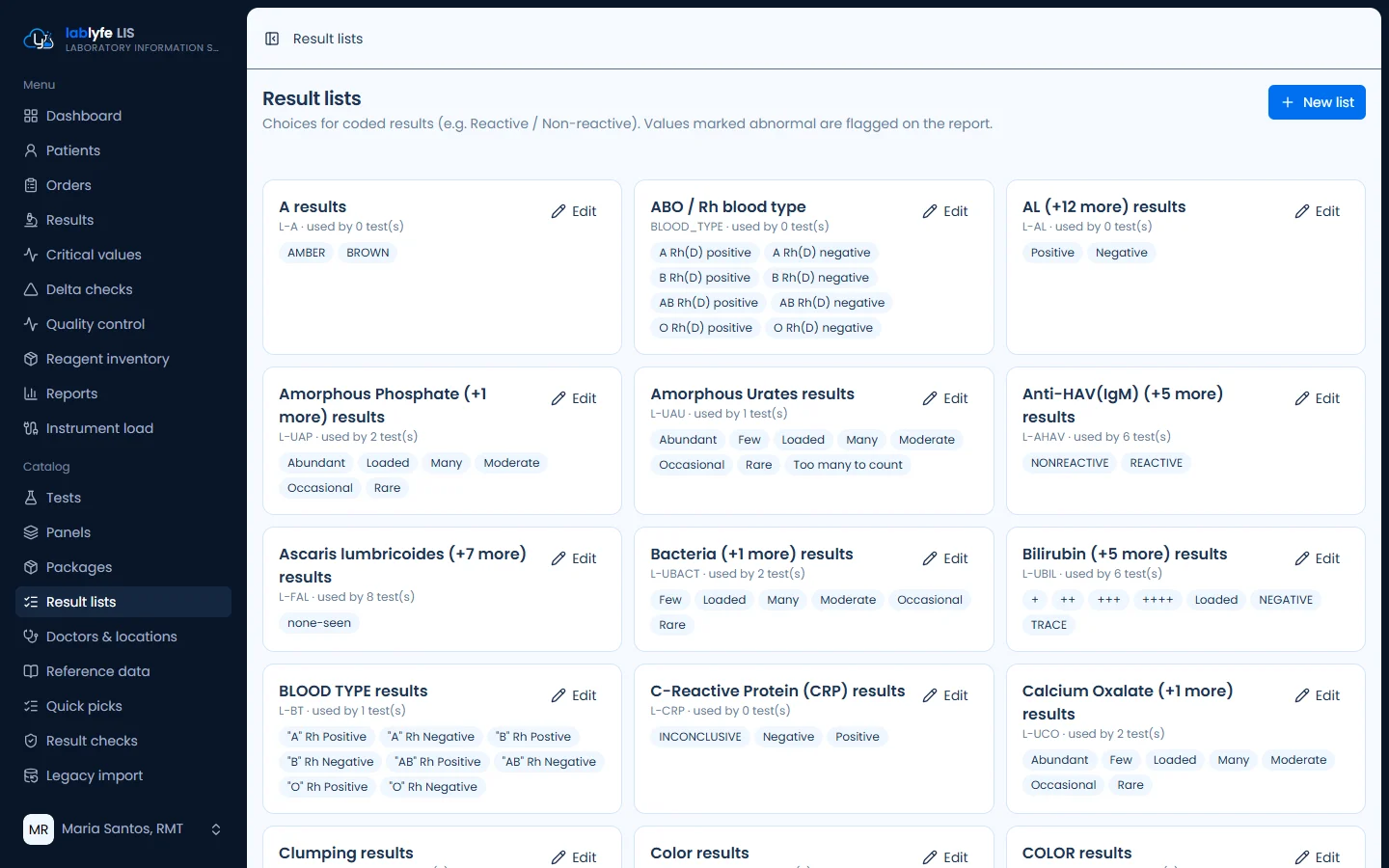Click the "Too many to count" chip
1389x868 pixels.
(848, 465)
